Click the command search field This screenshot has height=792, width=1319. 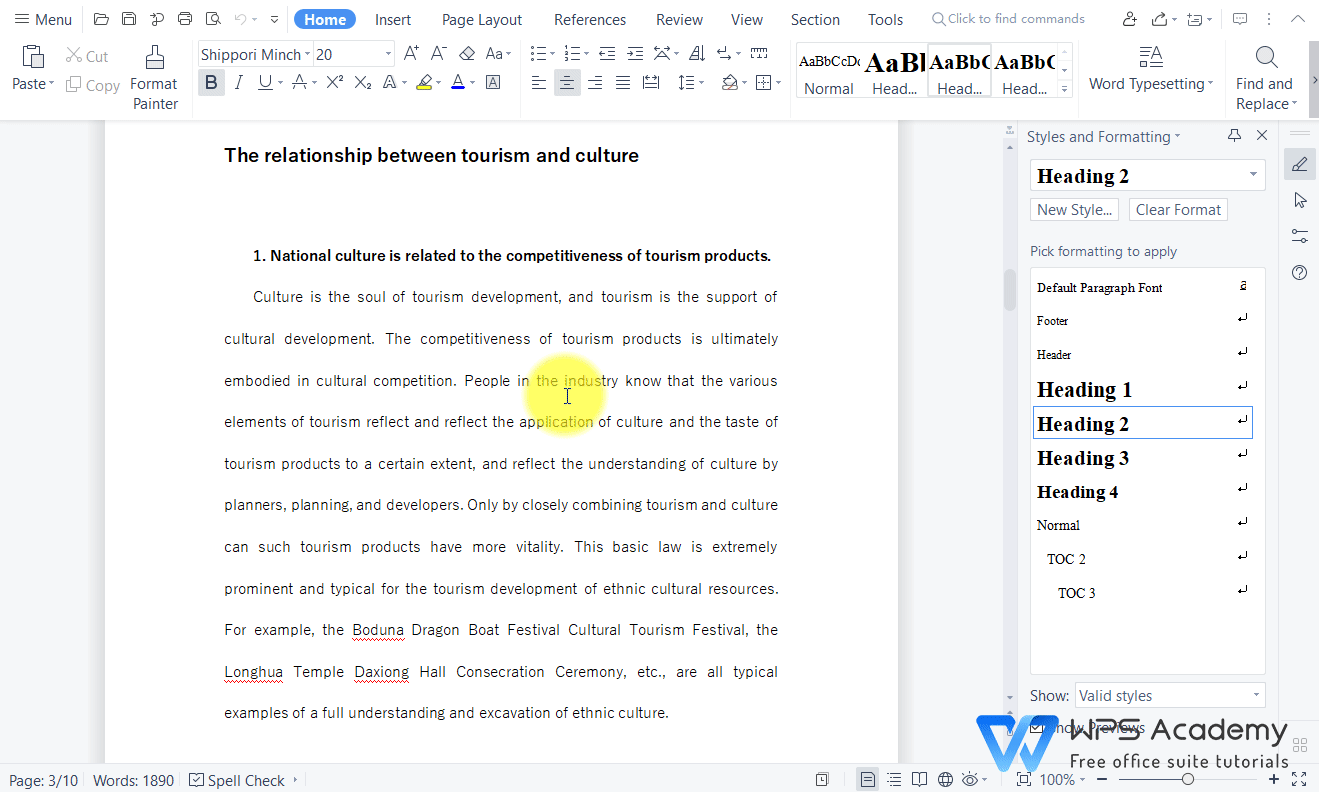[1008, 18]
